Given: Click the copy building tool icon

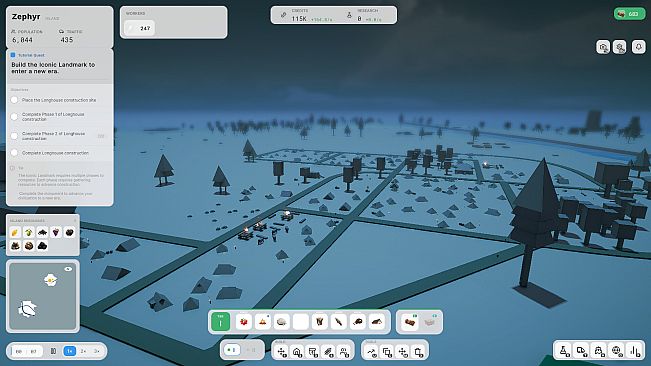Looking at the screenshot, I should click(x=387, y=352).
